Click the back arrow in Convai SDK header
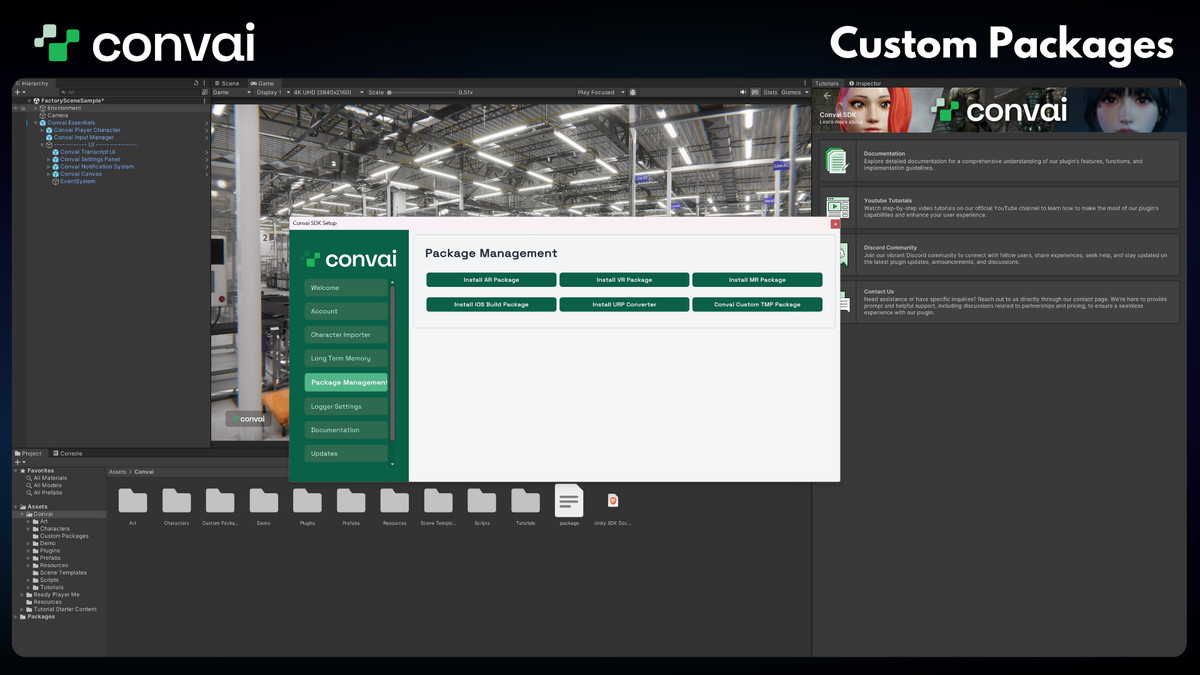The width and height of the screenshot is (1200, 675). point(827,96)
